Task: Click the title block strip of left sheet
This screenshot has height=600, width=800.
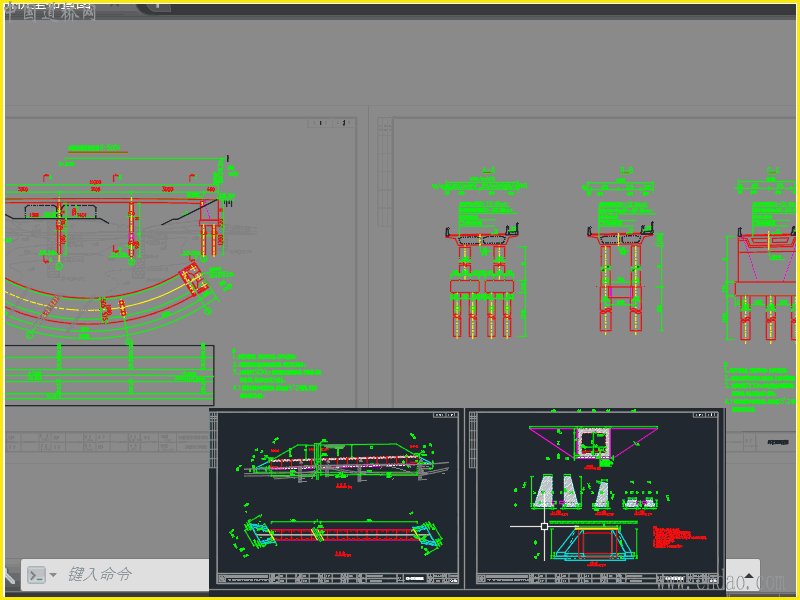Action: 100,439
